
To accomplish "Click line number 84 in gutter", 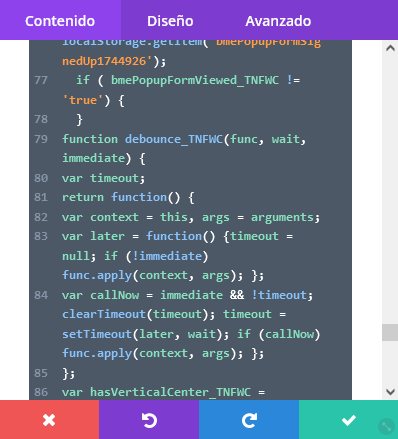I will (x=41, y=295).
